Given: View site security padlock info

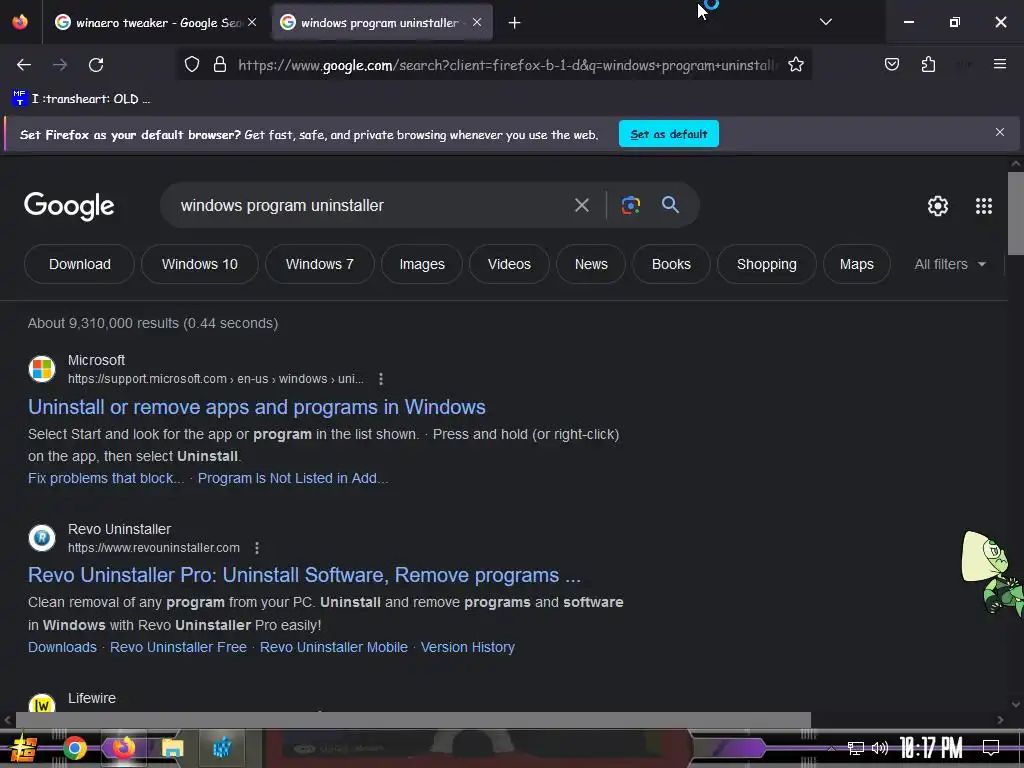Looking at the screenshot, I should click(x=220, y=65).
